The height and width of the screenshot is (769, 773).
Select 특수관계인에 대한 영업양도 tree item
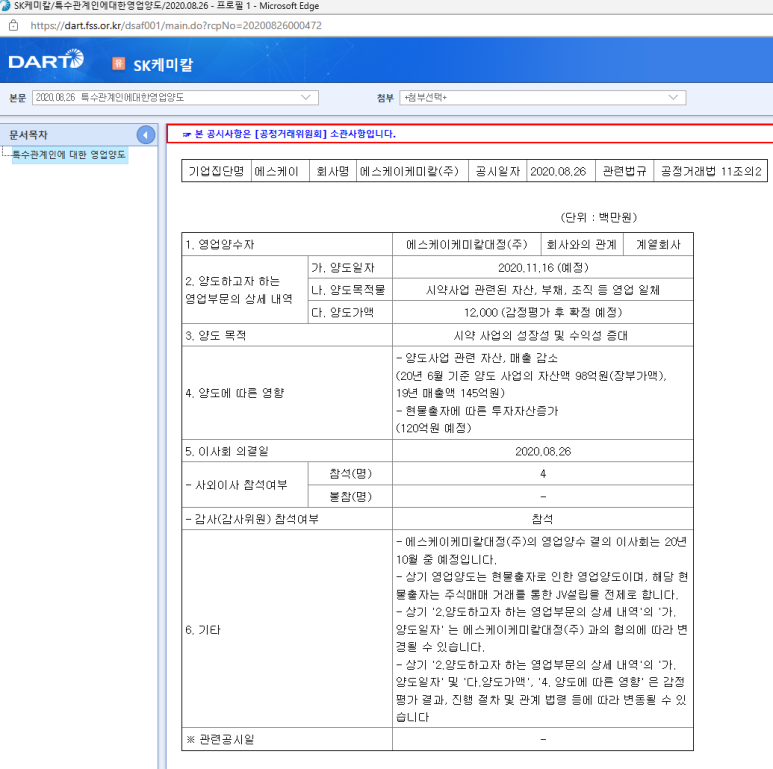(x=69, y=155)
